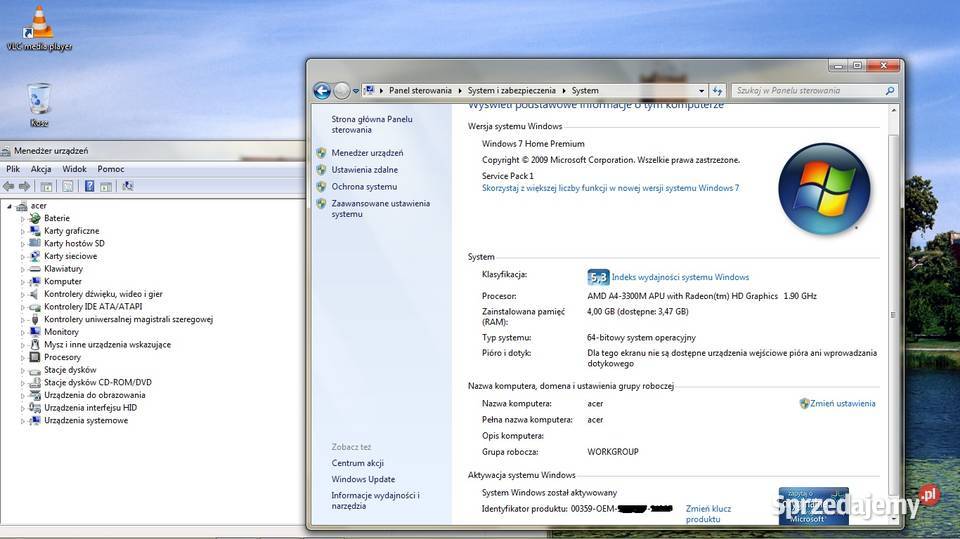This screenshot has width=960, height=539.
Task: Click the search magnifier icon in Control Panel
Action: tap(890, 91)
